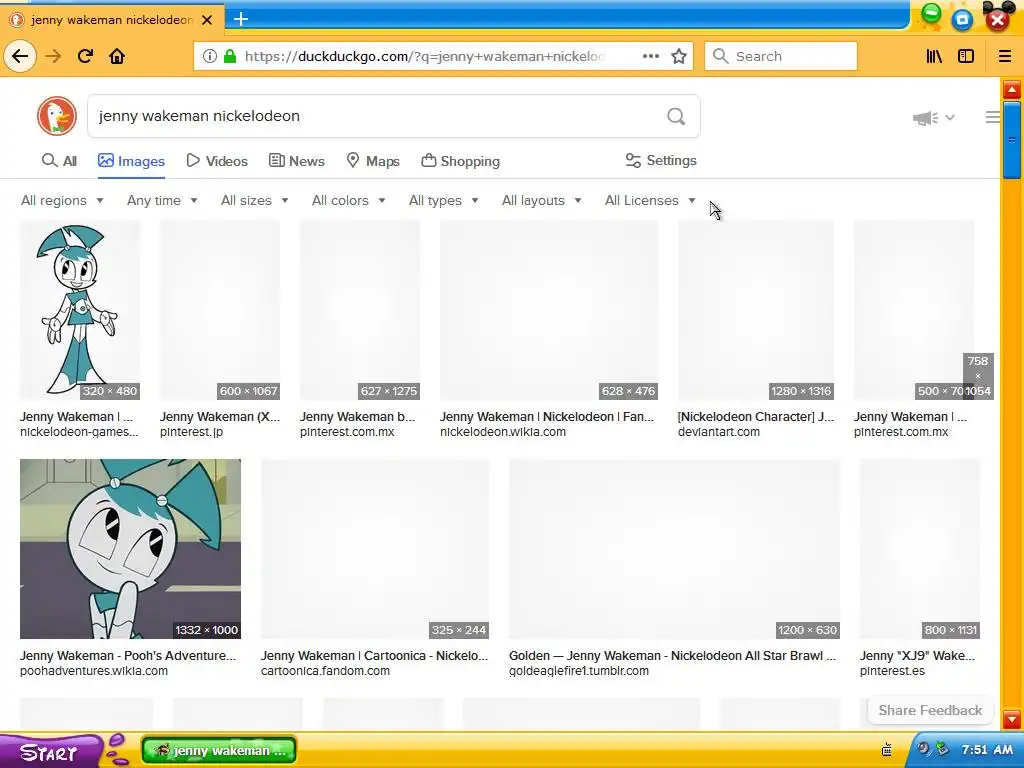Image resolution: width=1024 pixels, height=768 pixels.
Task: Expand the All sizes filter
Action: click(255, 200)
